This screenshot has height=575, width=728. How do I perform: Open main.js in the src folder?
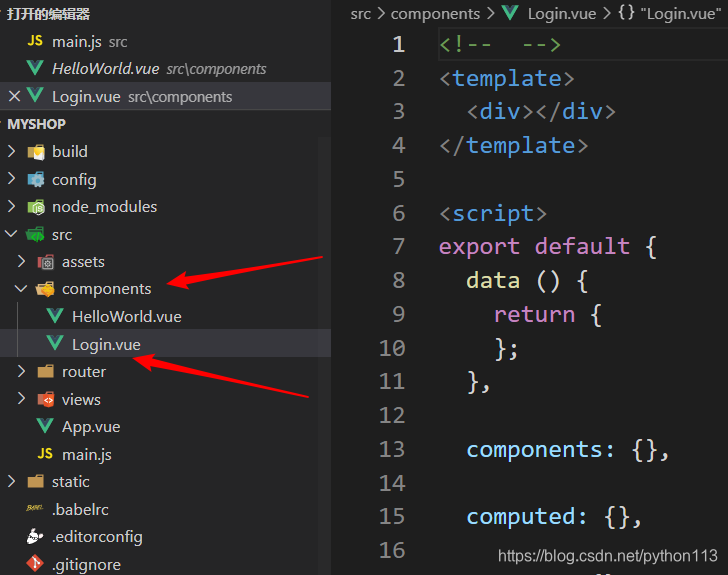[x=165, y=454]
